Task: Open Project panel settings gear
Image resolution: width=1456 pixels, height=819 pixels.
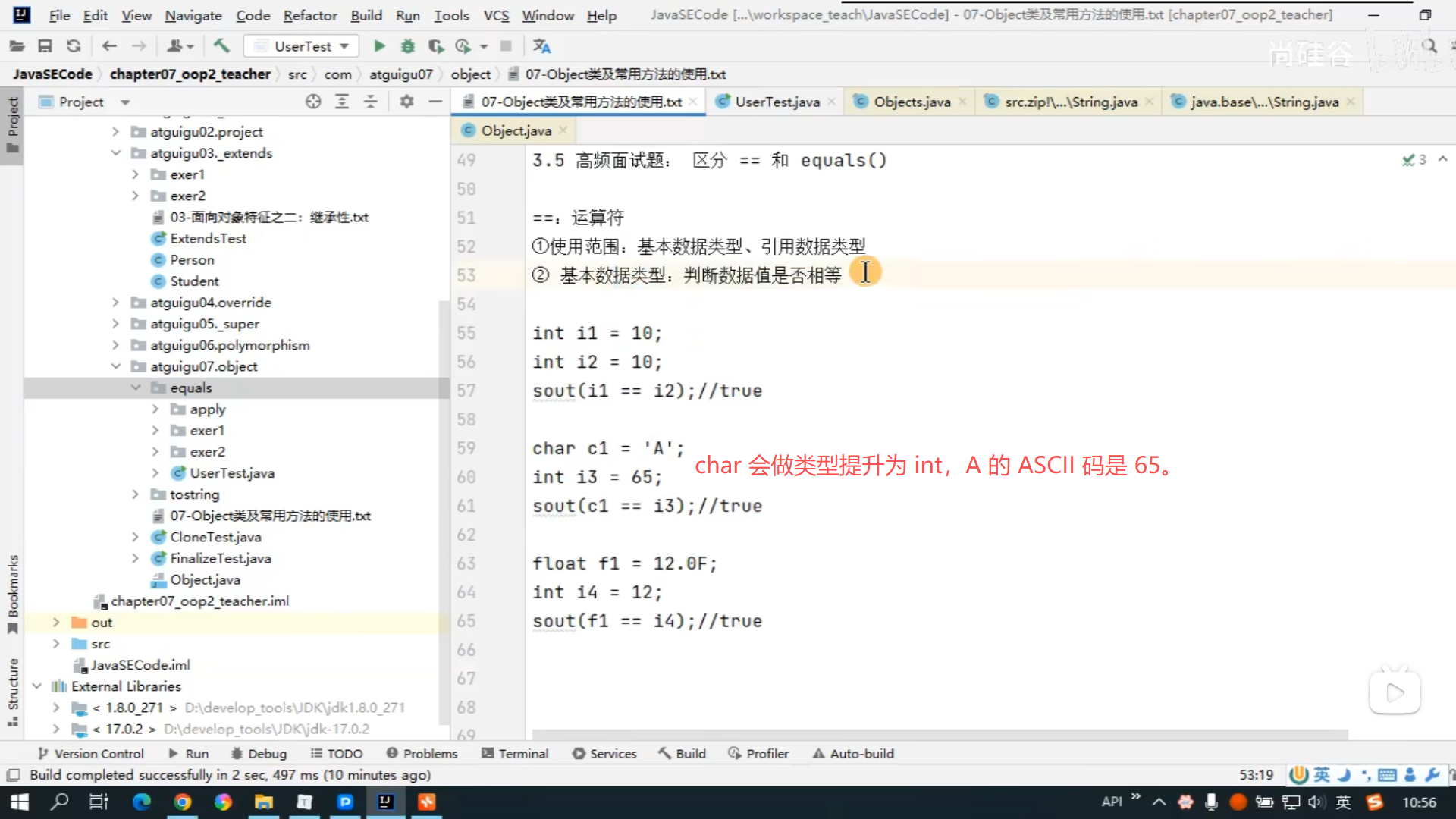Action: coord(407,102)
